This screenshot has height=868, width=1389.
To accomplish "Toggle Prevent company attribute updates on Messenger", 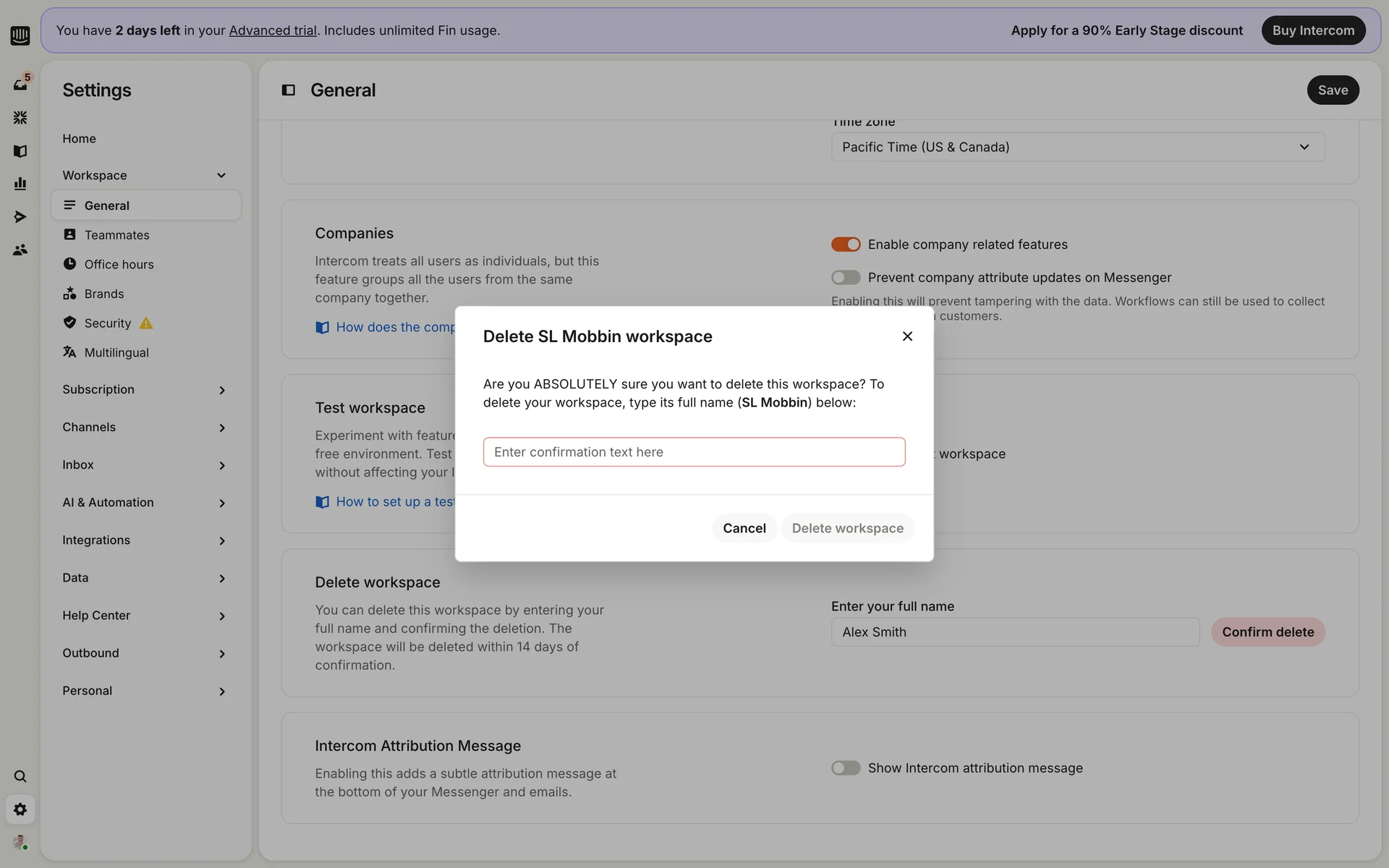I will pos(845,278).
